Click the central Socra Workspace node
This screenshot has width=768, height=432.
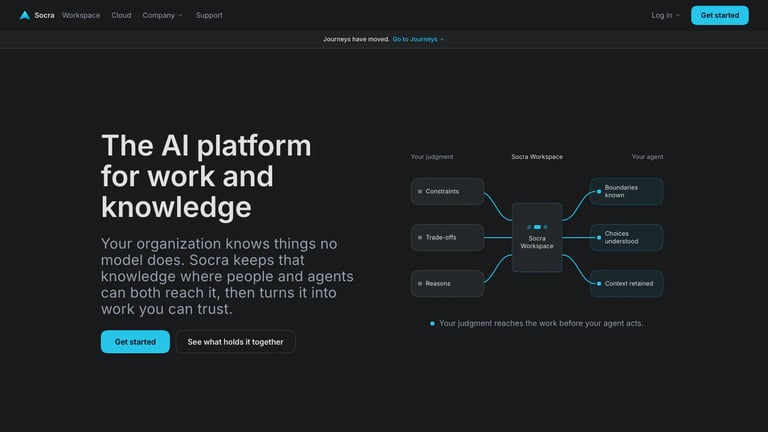(x=537, y=238)
